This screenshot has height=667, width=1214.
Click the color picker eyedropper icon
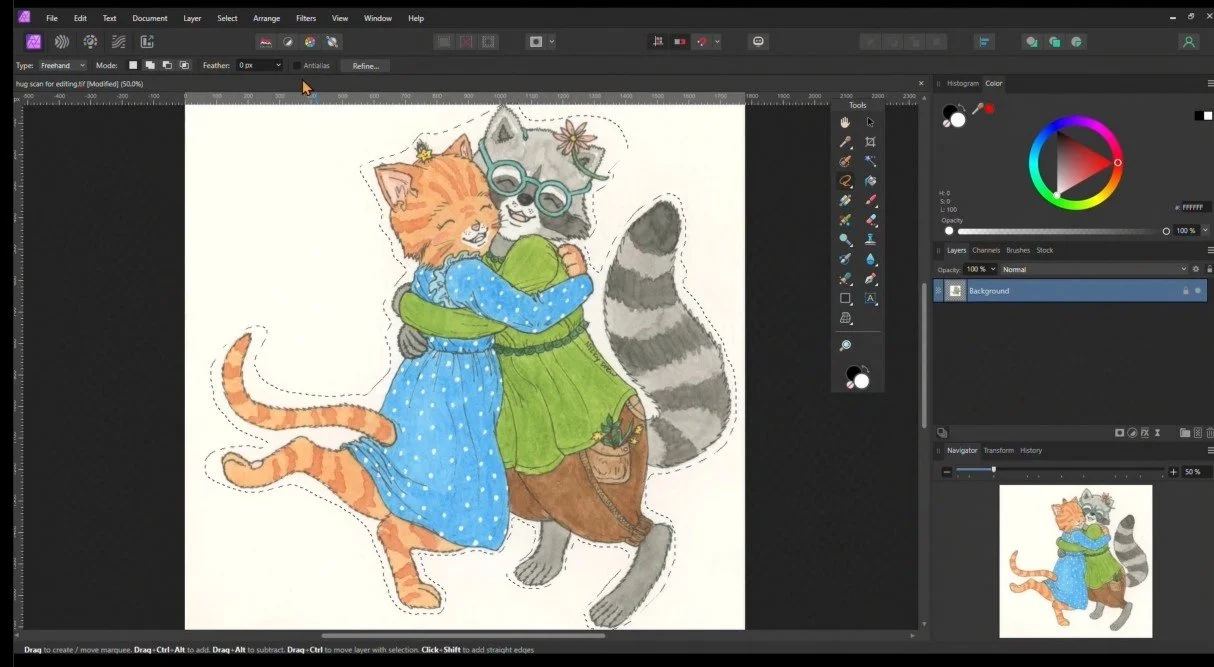977,109
